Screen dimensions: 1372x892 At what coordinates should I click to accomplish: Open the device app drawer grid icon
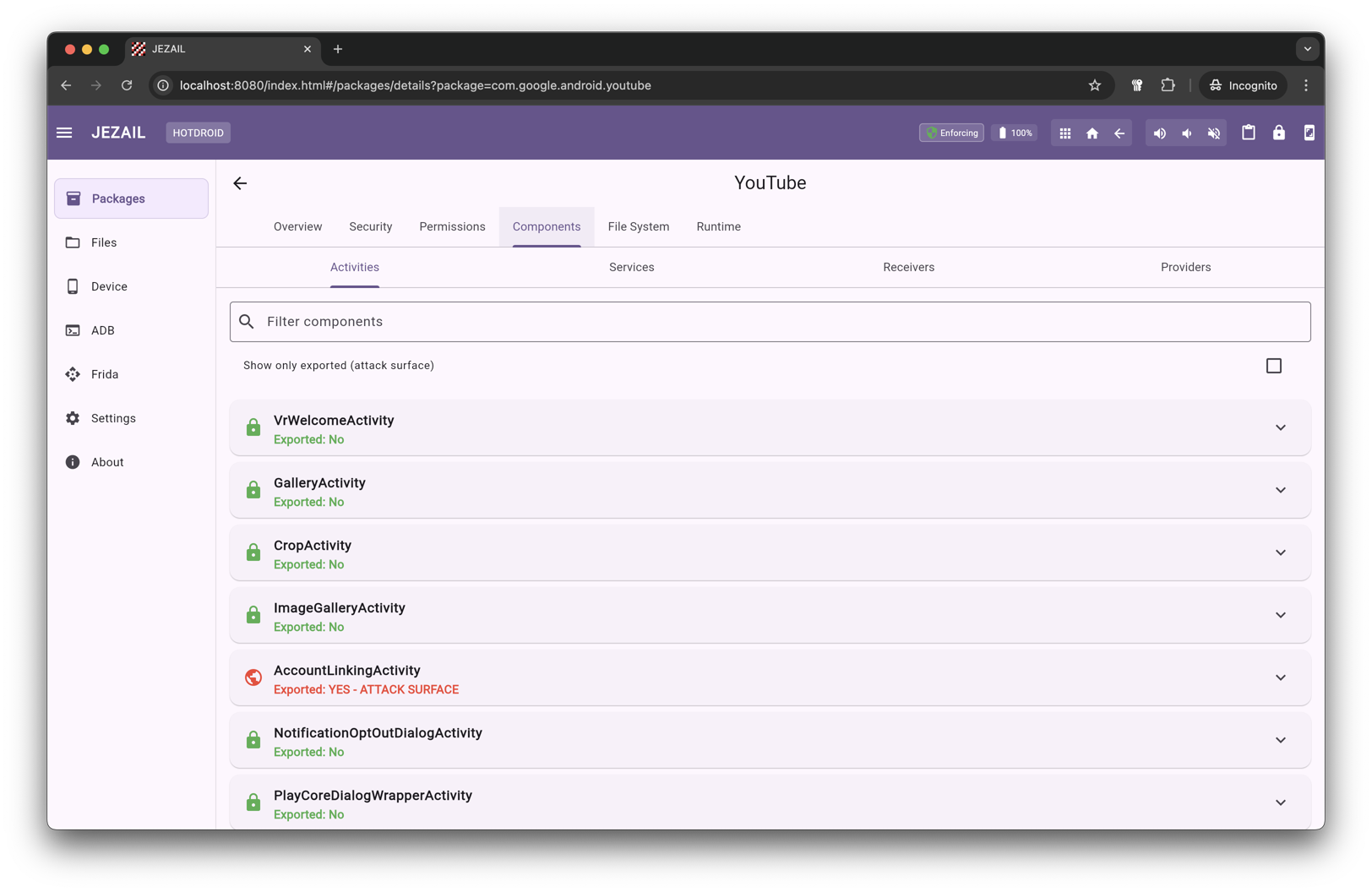point(1064,133)
